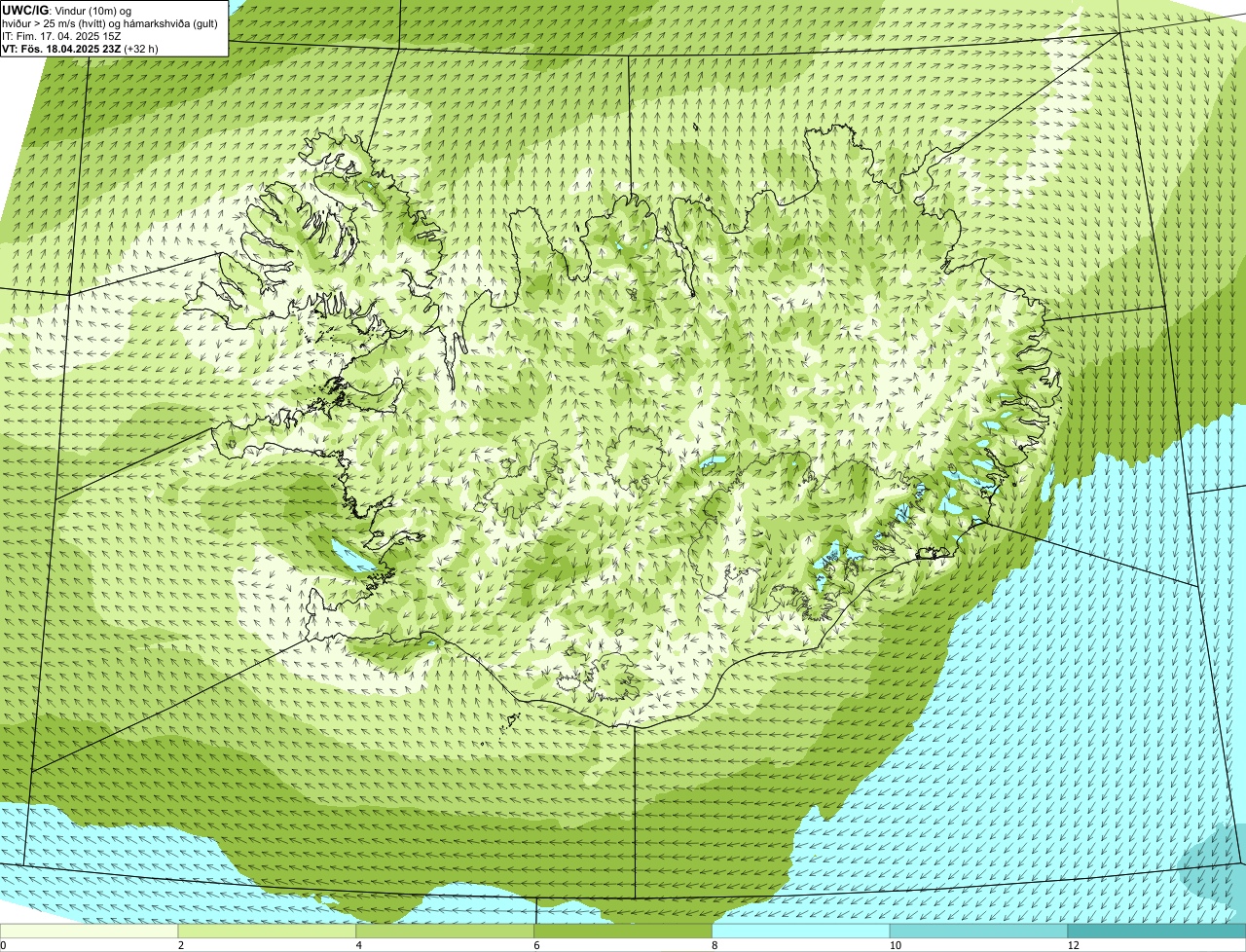Image resolution: width=1246 pixels, height=952 pixels.
Task: Select the light green 2–4 legend swatch
Action: pyautogui.click(x=268, y=932)
